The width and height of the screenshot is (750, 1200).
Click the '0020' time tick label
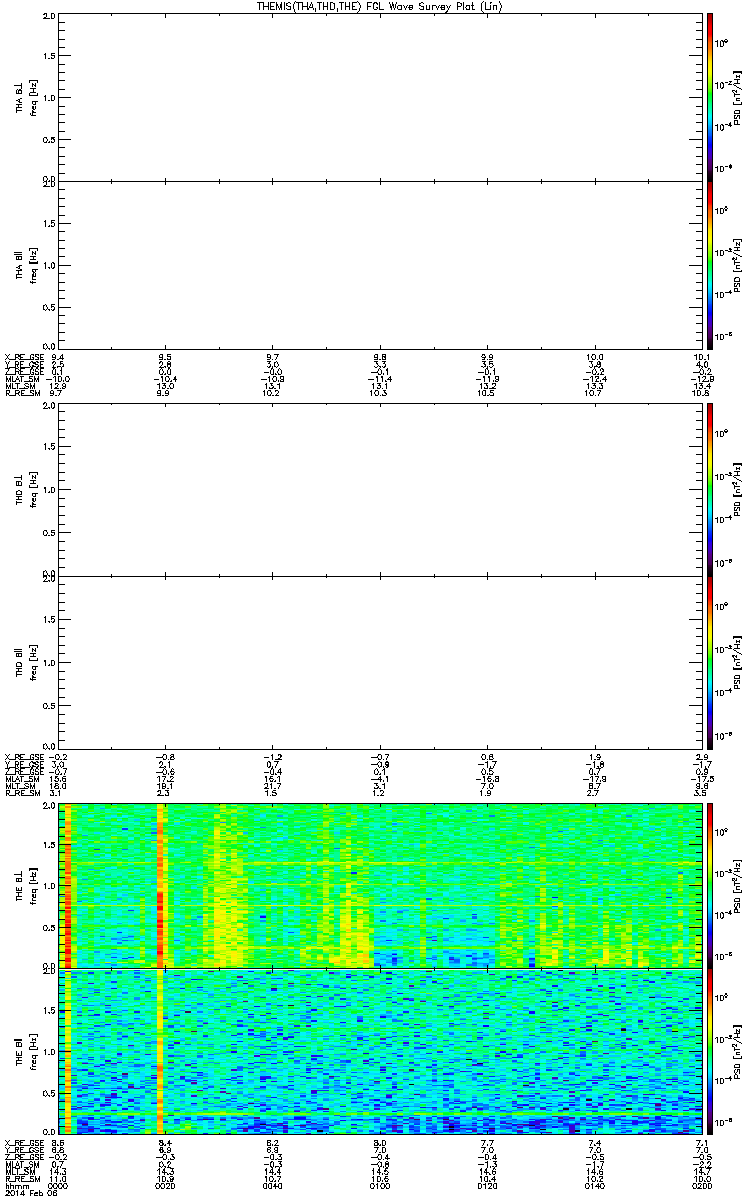pyautogui.click(x=165, y=1186)
